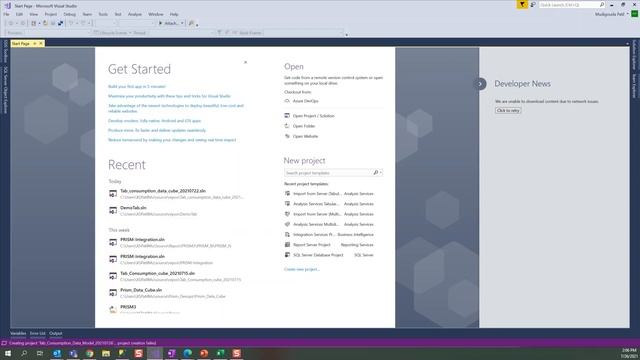Open the File menu
Screen dimensions: 640x360
[x=7, y=14]
